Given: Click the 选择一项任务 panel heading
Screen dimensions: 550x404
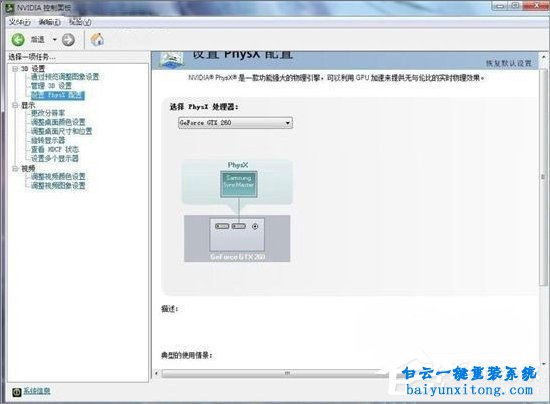Looking at the screenshot, I should (x=32, y=57).
